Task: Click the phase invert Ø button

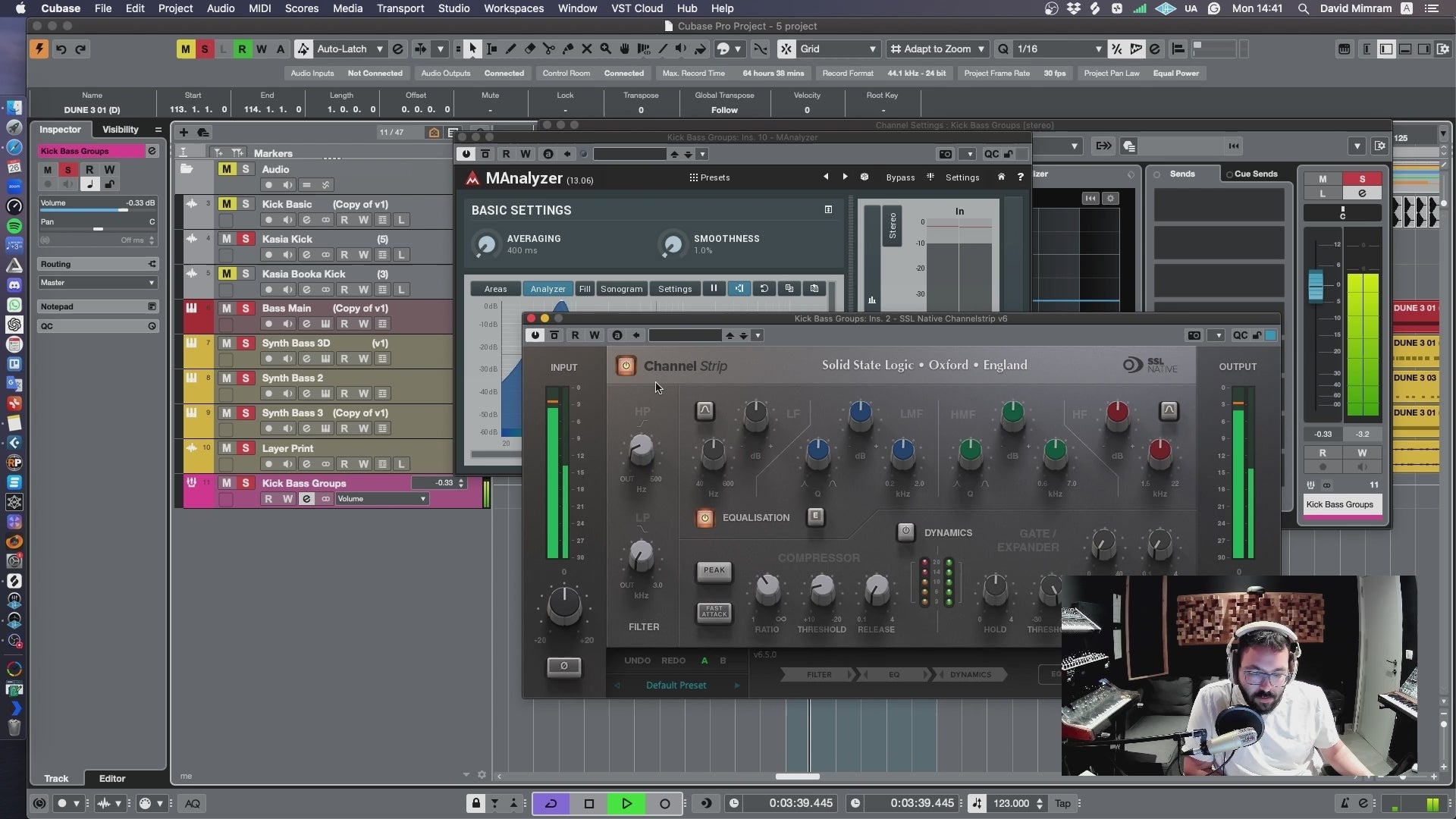Action: tap(563, 667)
